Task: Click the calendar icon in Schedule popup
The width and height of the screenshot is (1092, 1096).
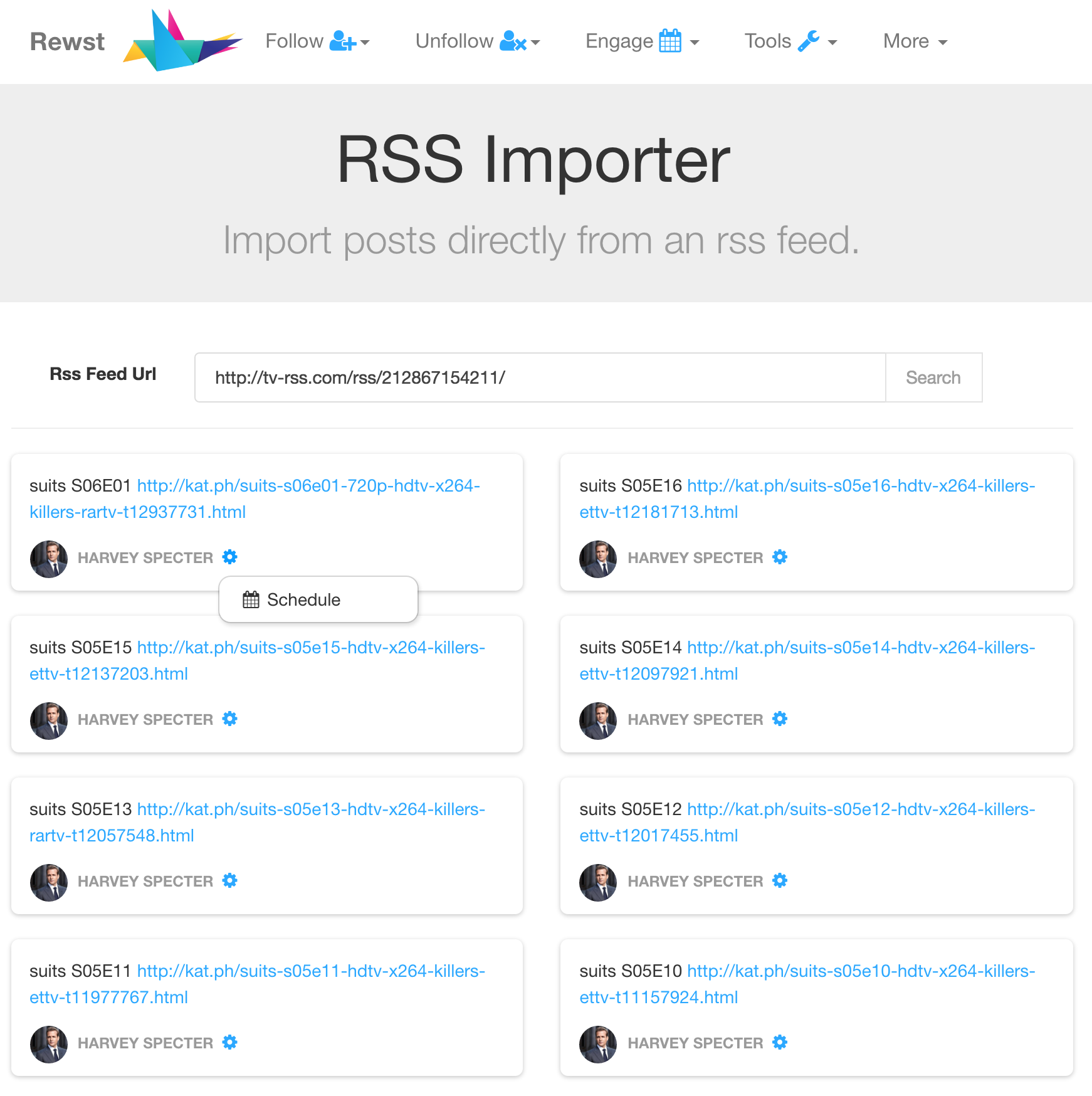Action: point(251,600)
